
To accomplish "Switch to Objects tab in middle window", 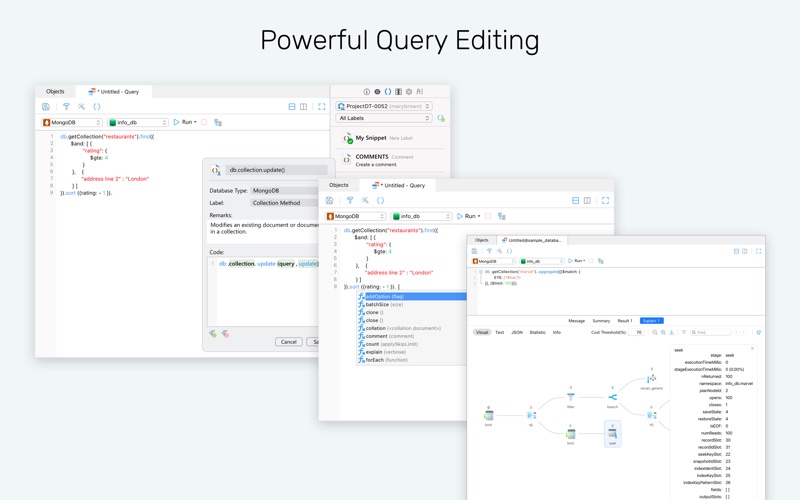I will 339,185.
